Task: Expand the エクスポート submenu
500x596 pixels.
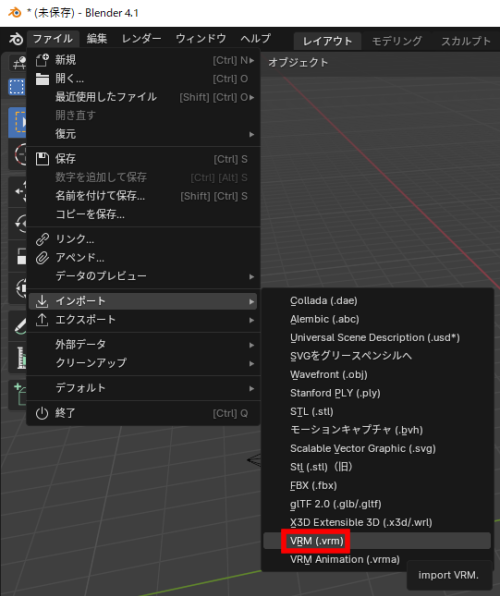Action: click(x=144, y=320)
